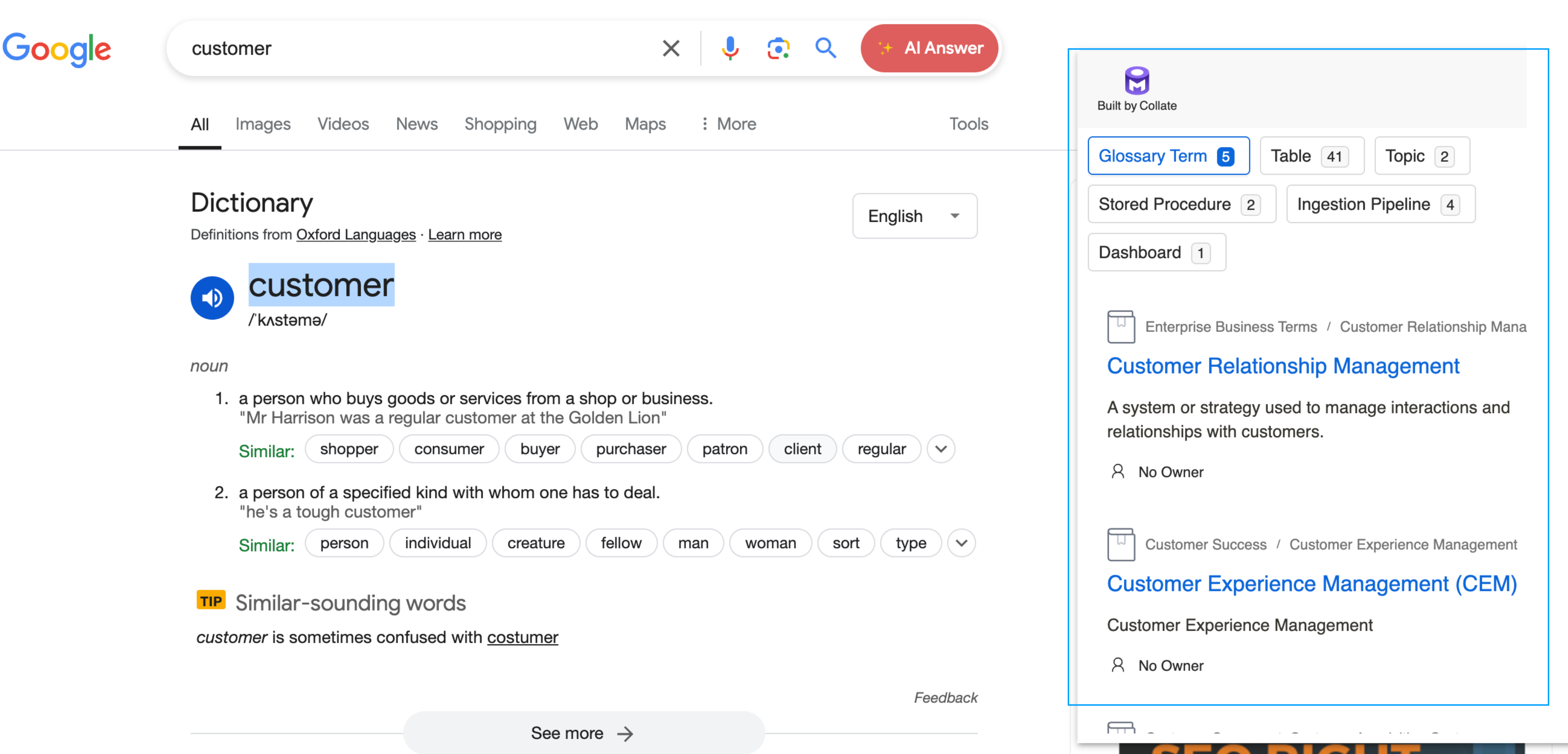Click Customer Success breadcrumb

pos(1205,545)
